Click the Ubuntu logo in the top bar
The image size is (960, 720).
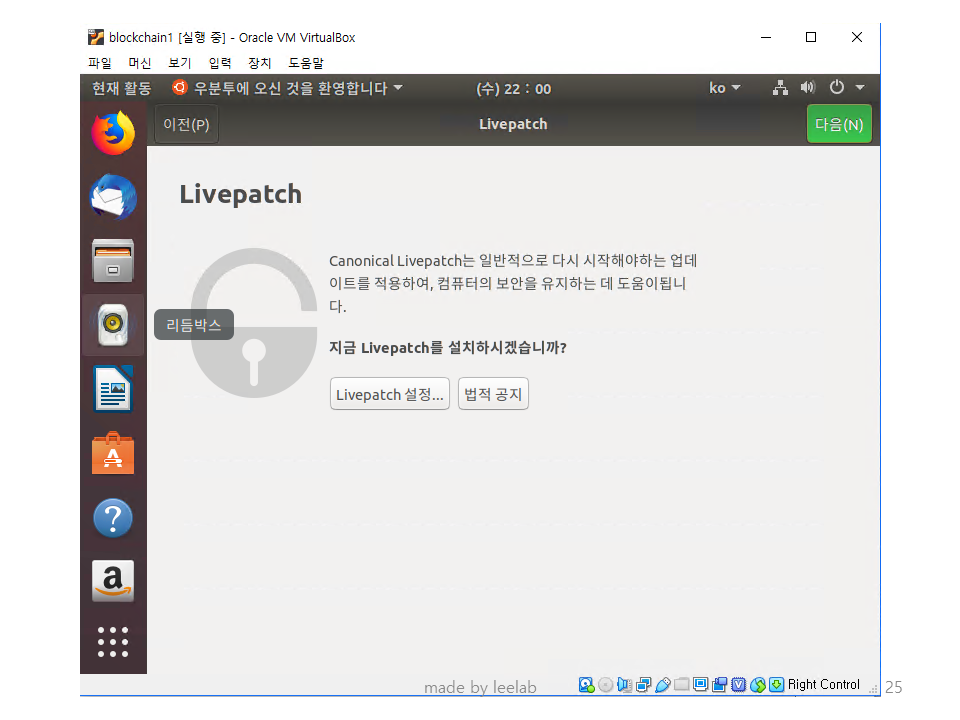(179, 87)
